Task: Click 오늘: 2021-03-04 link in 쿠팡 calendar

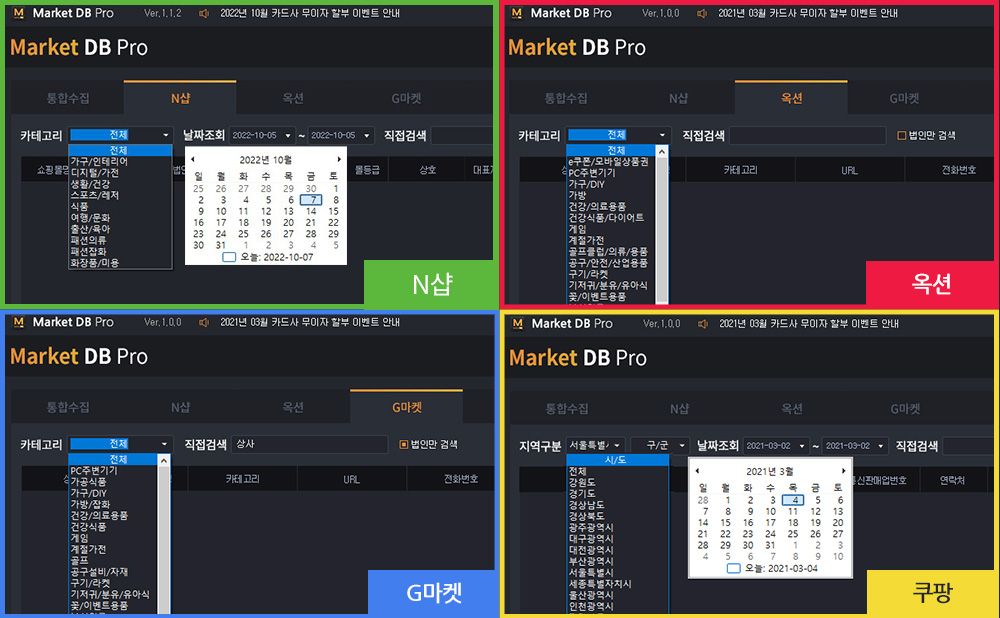Action: pos(772,568)
